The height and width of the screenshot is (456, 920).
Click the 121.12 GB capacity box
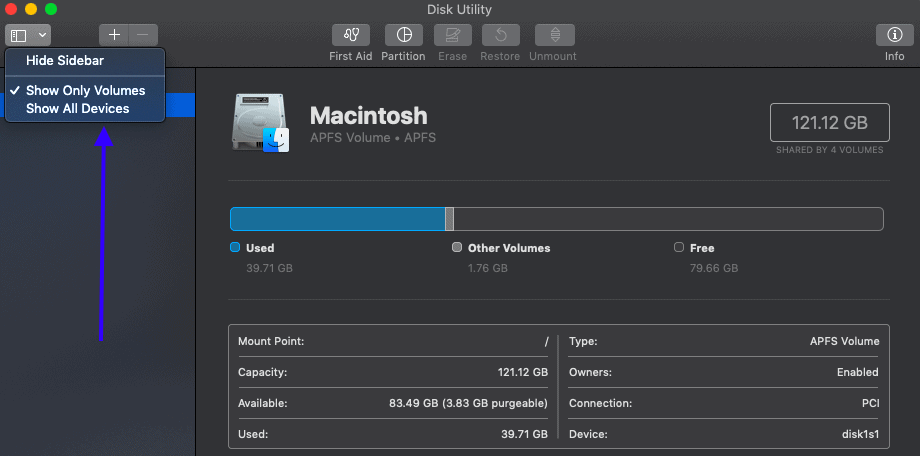830,123
